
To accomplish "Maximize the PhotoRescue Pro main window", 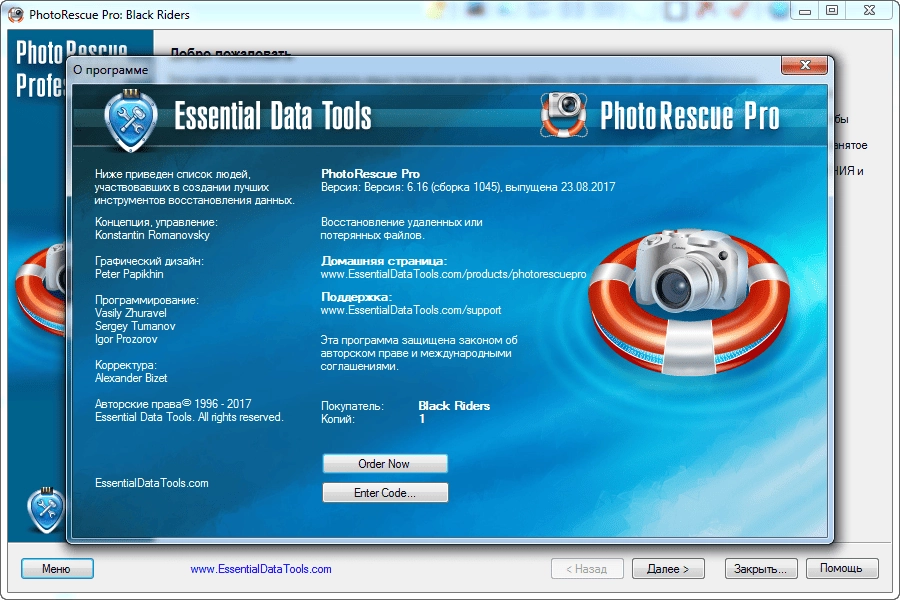I will [x=832, y=11].
